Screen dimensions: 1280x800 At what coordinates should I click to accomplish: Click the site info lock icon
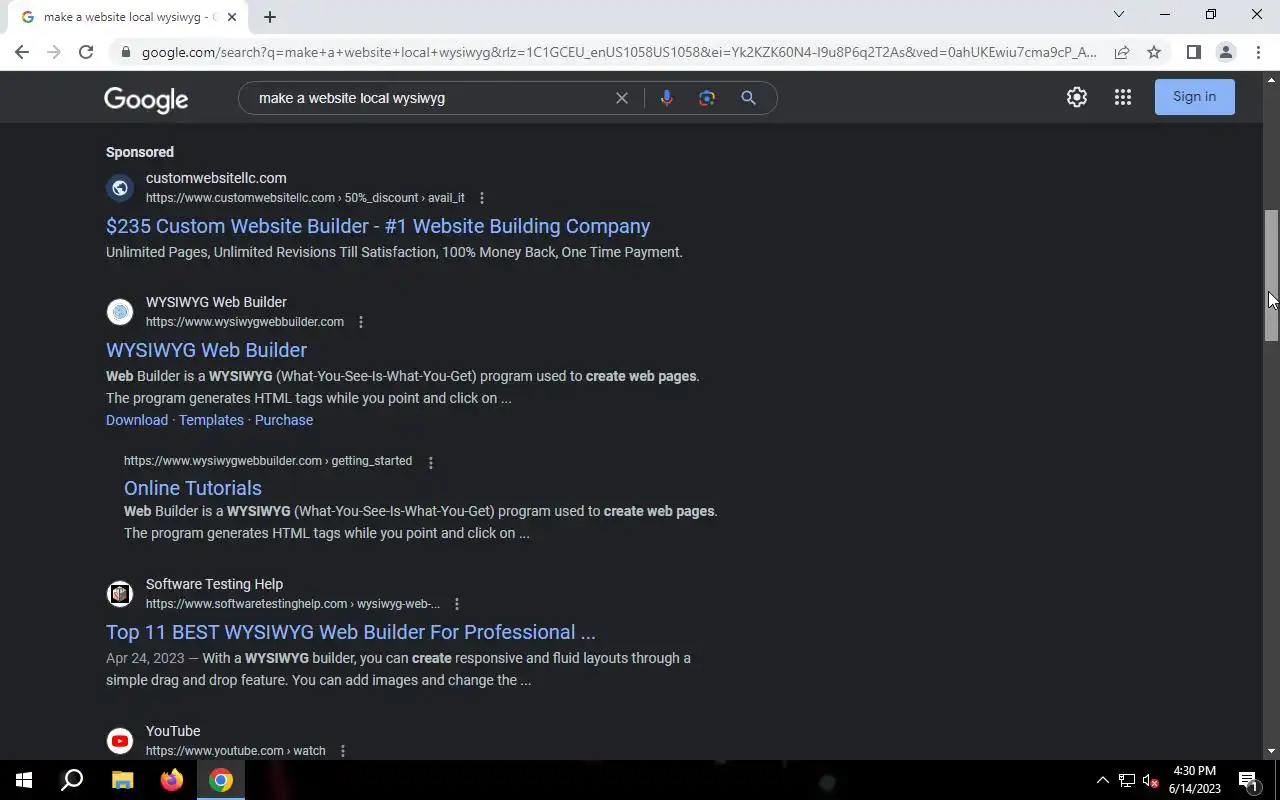pyautogui.click(x=126, y=52)
